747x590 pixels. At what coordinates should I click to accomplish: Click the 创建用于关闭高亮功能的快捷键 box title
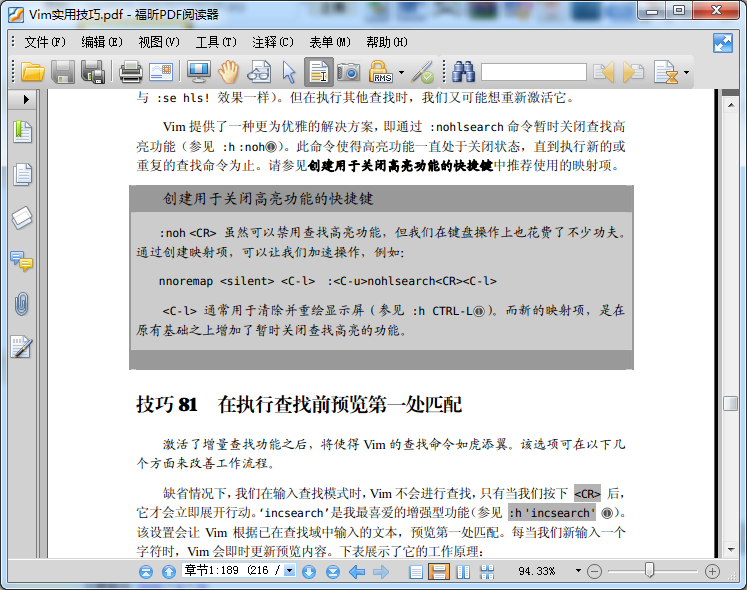(x=268, y=198)
